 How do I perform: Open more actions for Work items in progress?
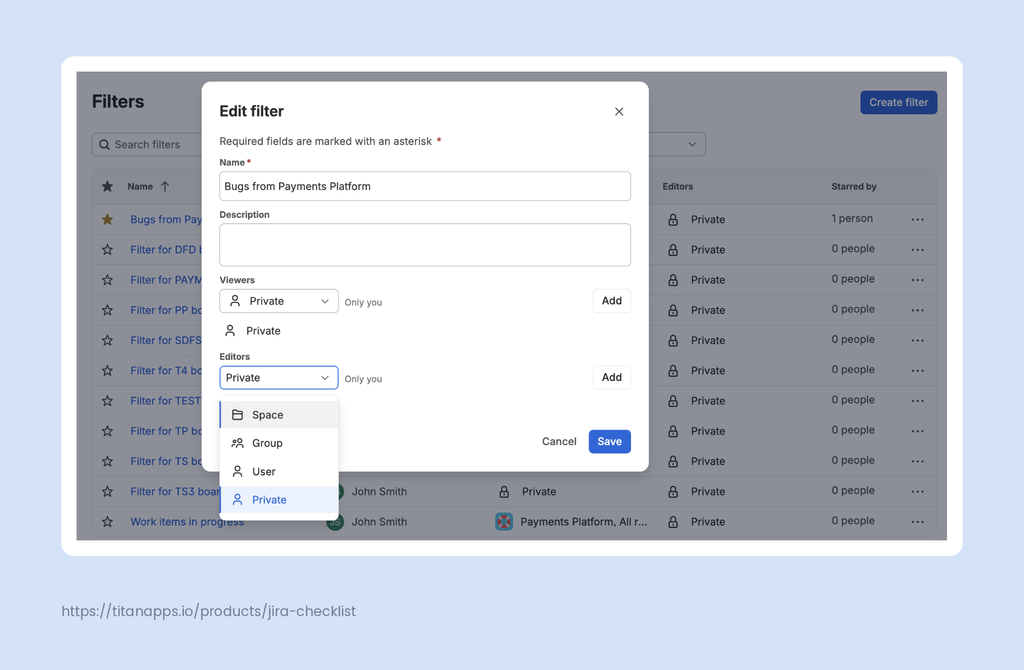pos(918,522)
